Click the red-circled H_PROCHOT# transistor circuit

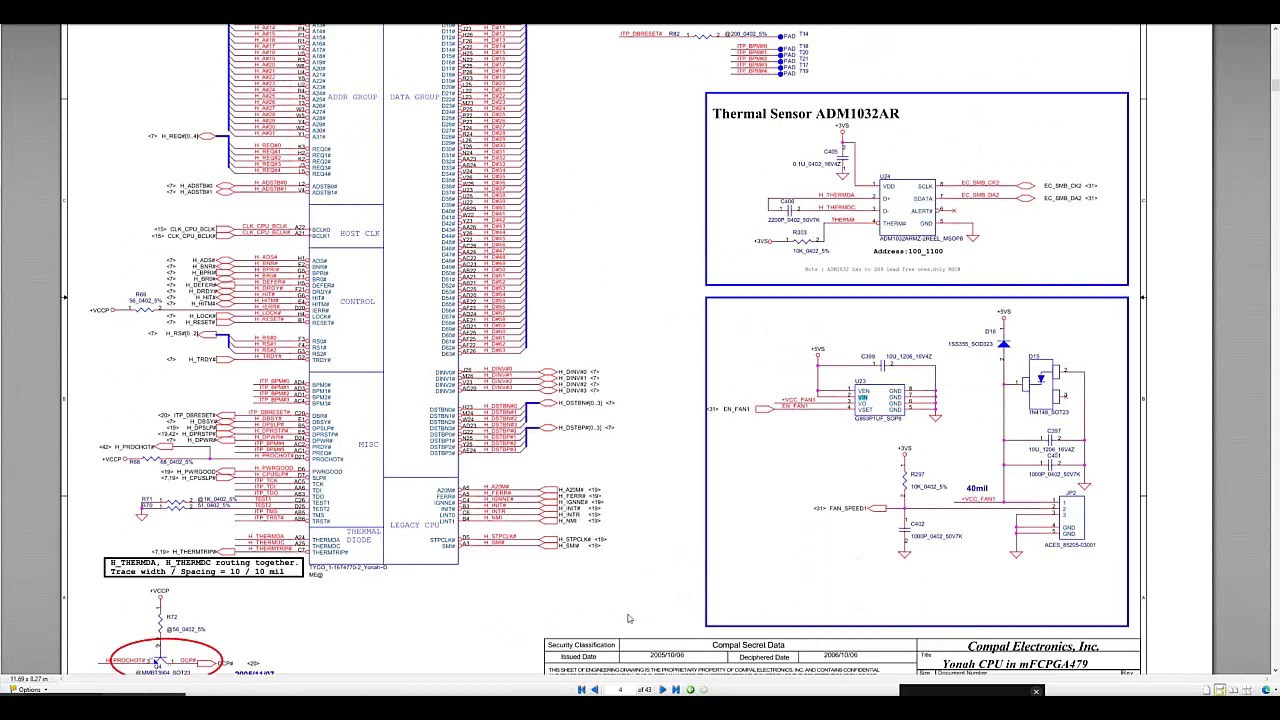coord(166,658)
